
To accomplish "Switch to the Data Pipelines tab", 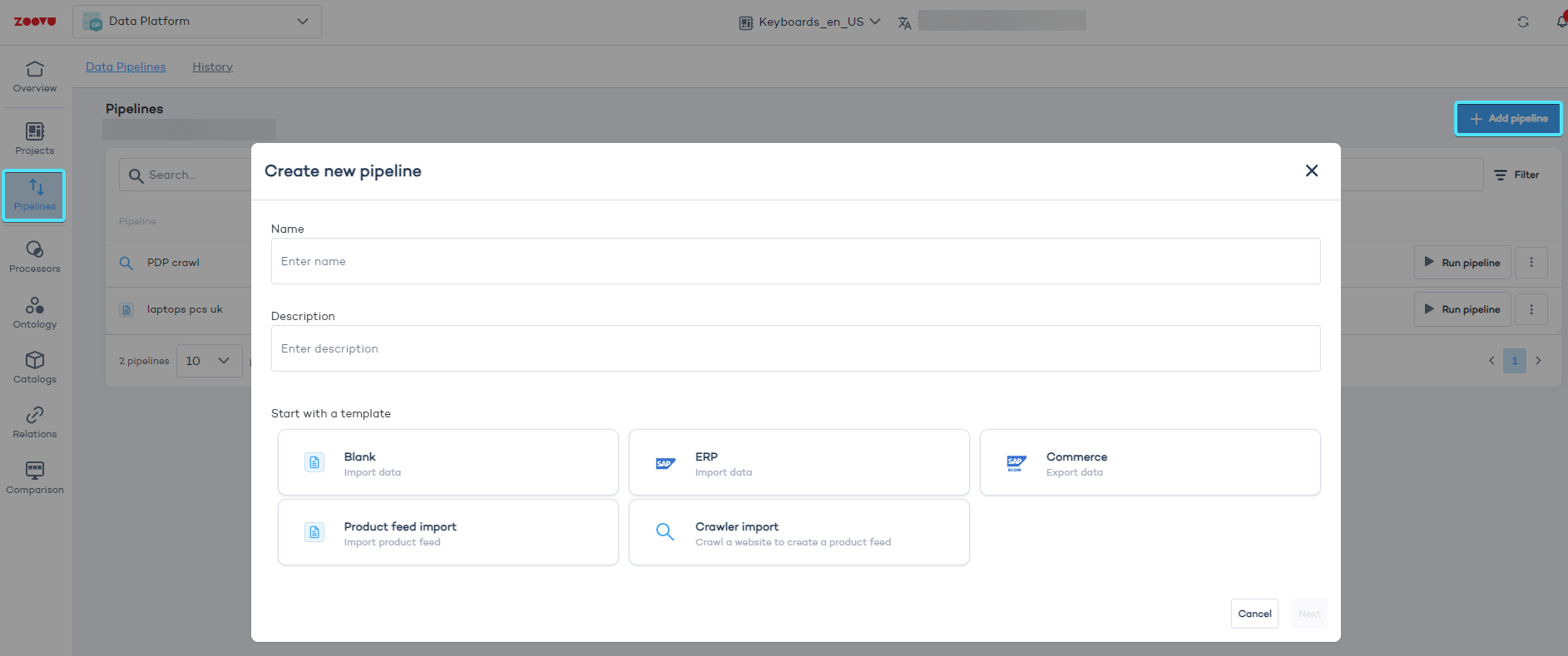I will coord(126,67).
